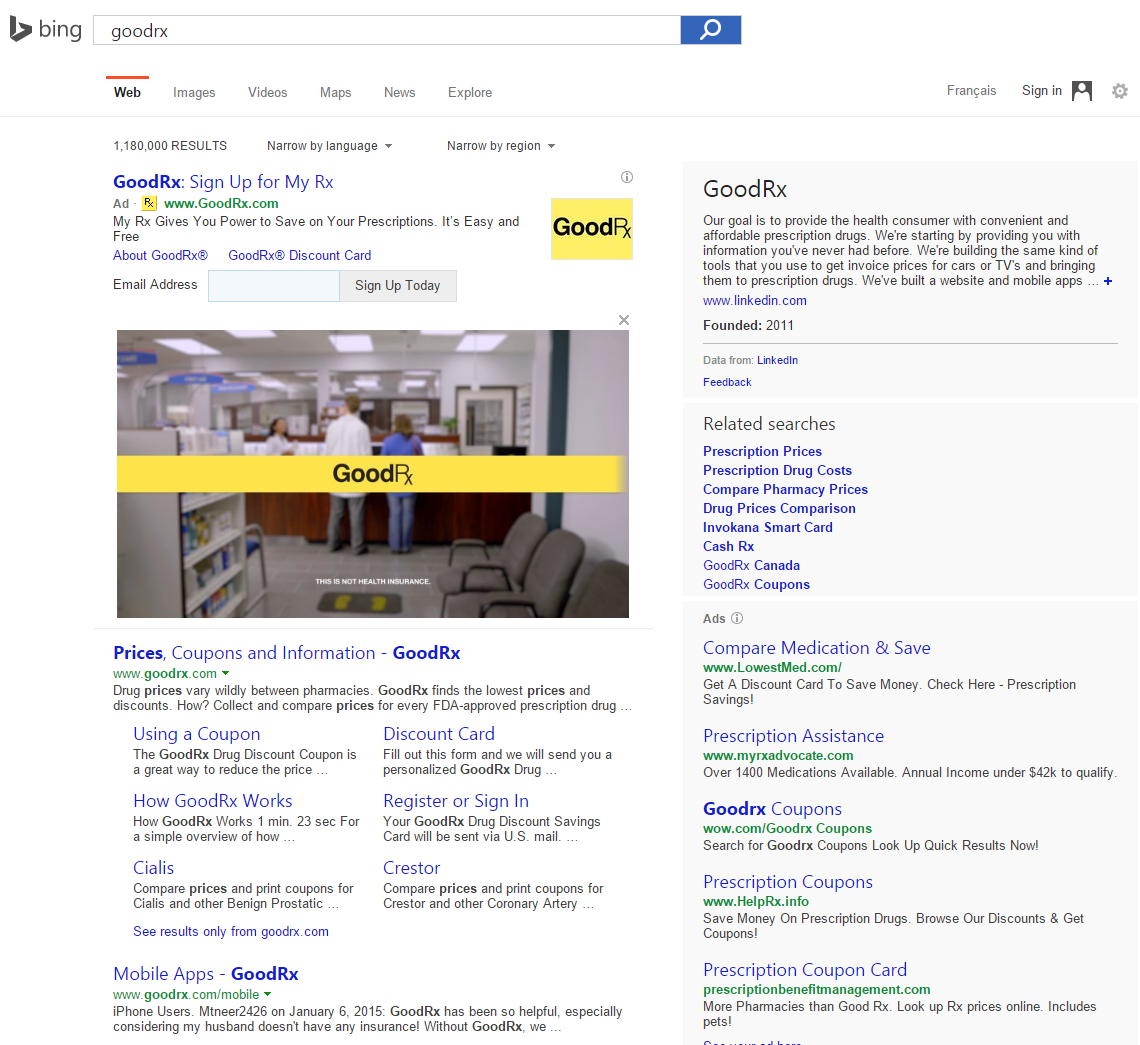Image resolution: width=1140 pixels, height=1045 pixels.
Task: Click the yellow GoodRx logo thumbnail
Action: pyautogui.click(x=591, y=228)
